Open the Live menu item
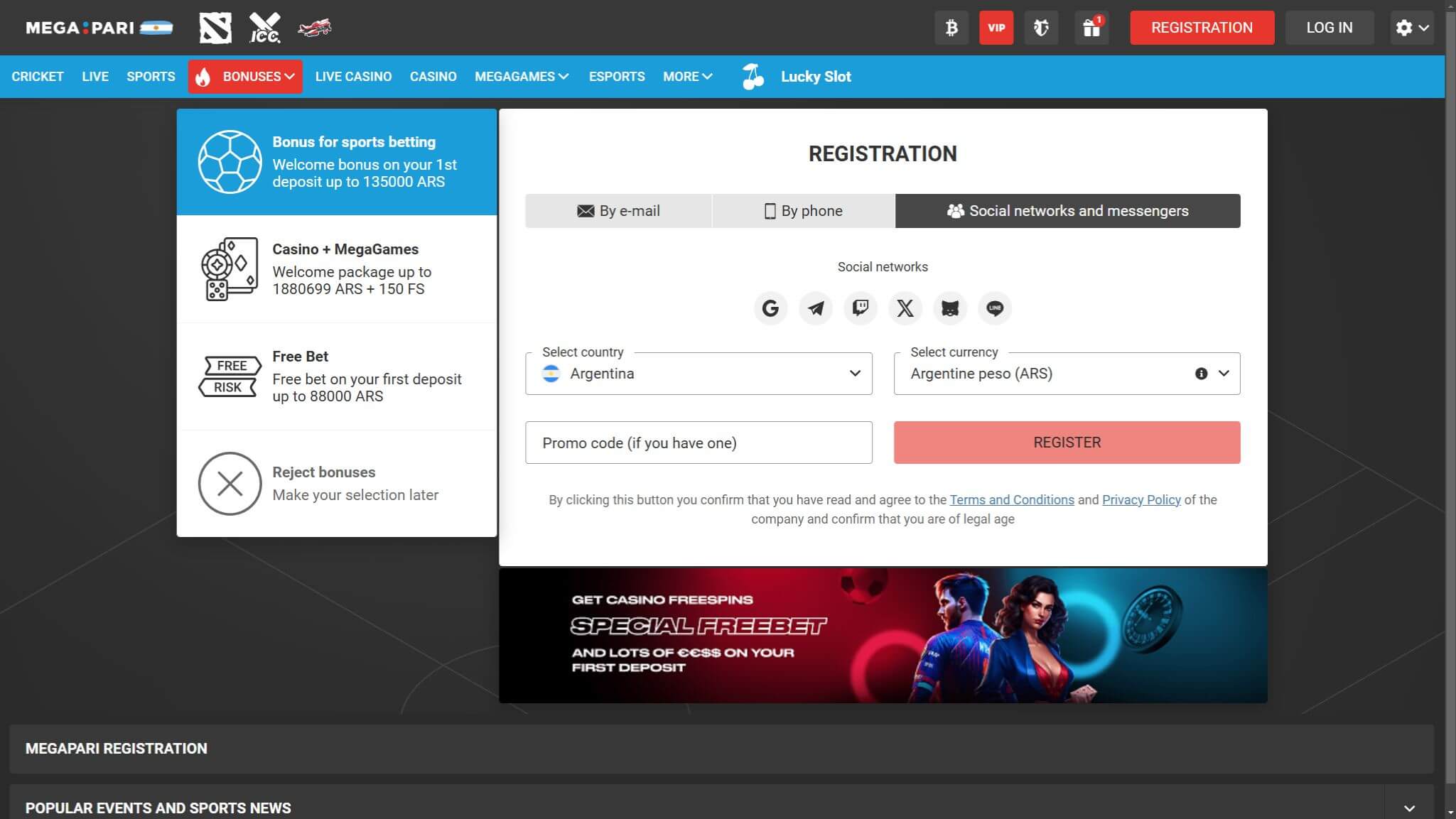Viewport: 1456px width, 819px height. coord(95,77)
